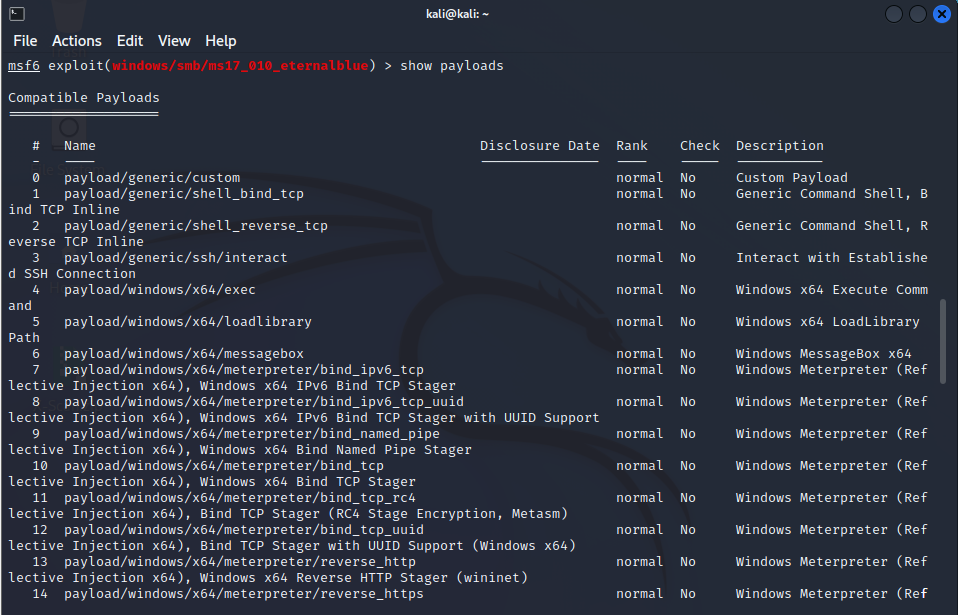958x615 pixels.
Task: Click the 'Windows MessageBox x64' description
Action: [x=824, y=354]
